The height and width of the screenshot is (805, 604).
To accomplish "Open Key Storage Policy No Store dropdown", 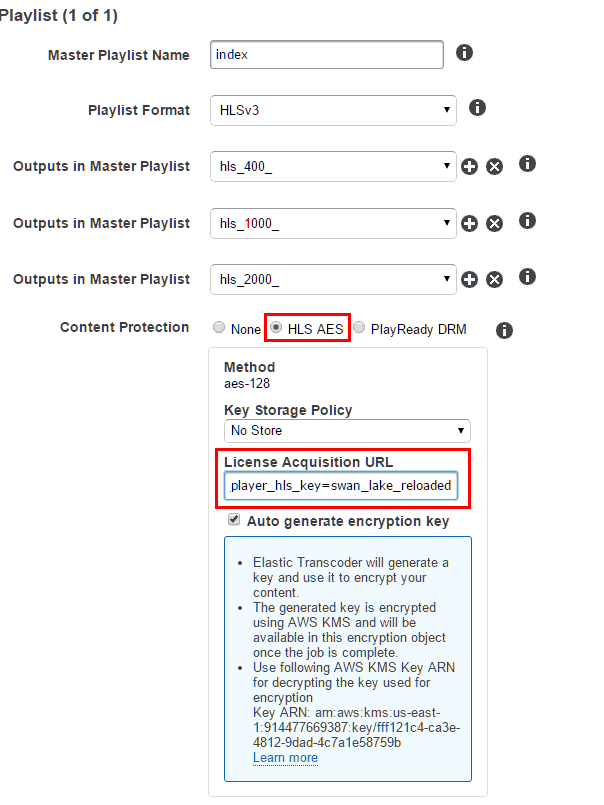I will (x=347, y=431).
